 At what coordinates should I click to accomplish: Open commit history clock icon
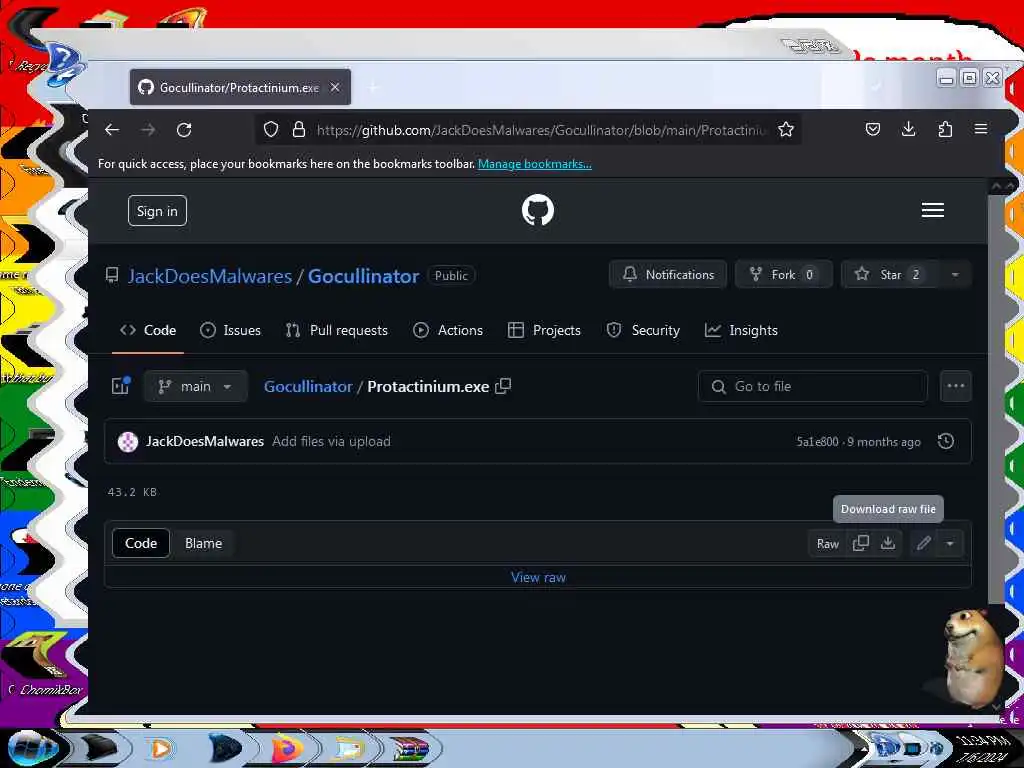(946, 441)
